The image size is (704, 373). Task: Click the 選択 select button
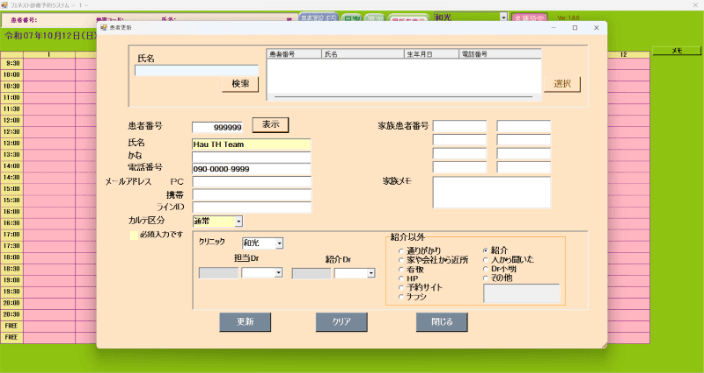pos(562,84)
